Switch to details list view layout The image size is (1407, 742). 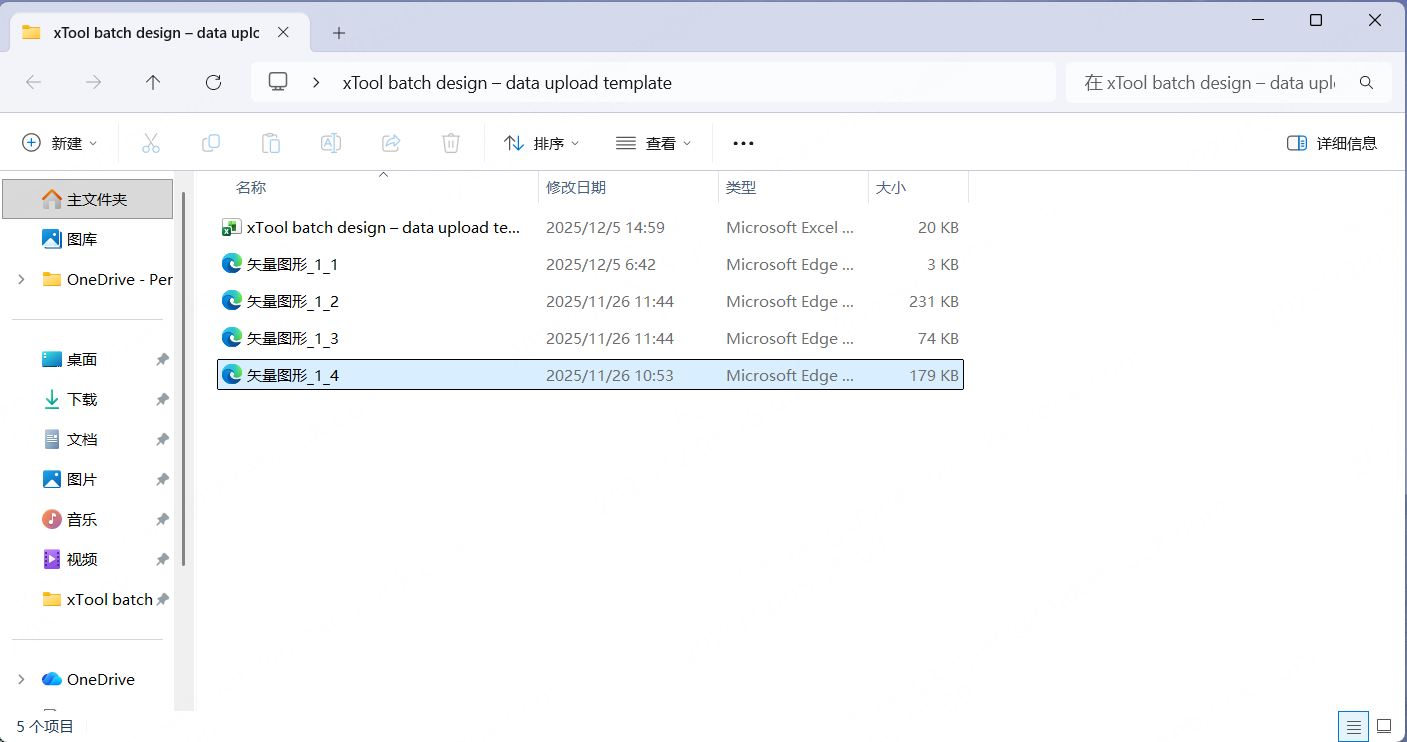tap(1352, 726)
